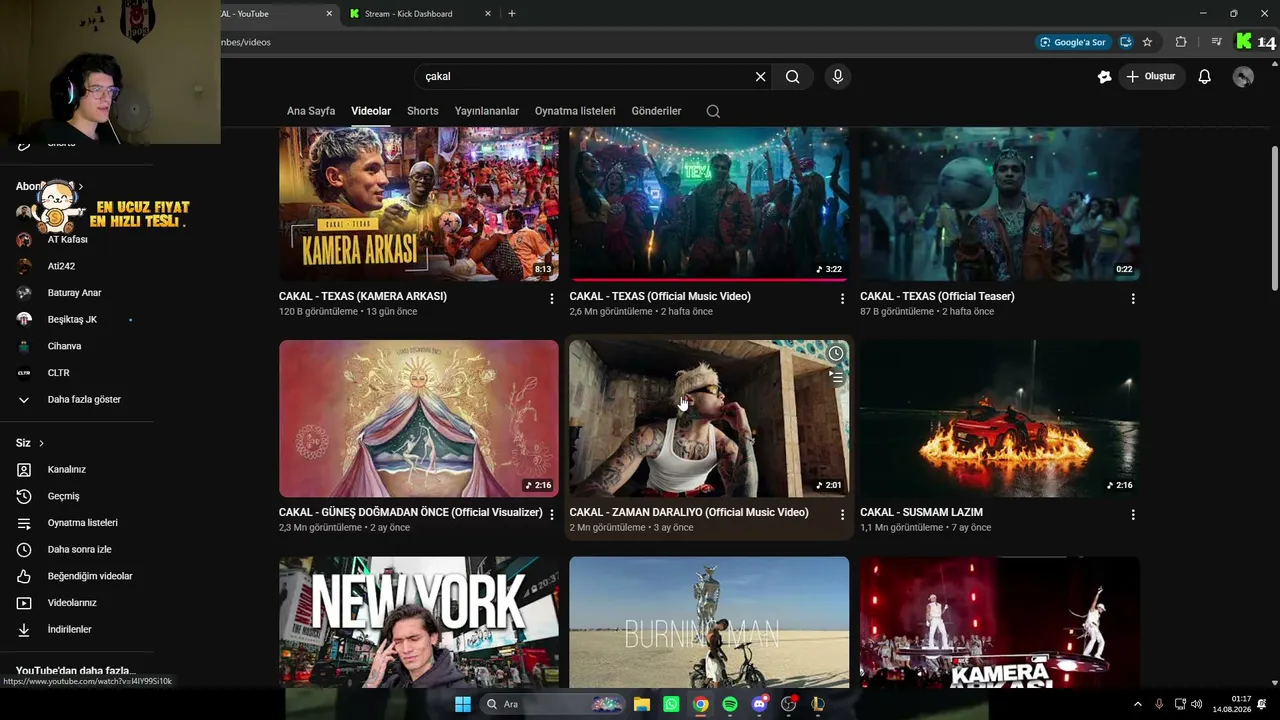Click the magnifier search button beside çakal
The image size is (1280, 720).
point(793,77)
